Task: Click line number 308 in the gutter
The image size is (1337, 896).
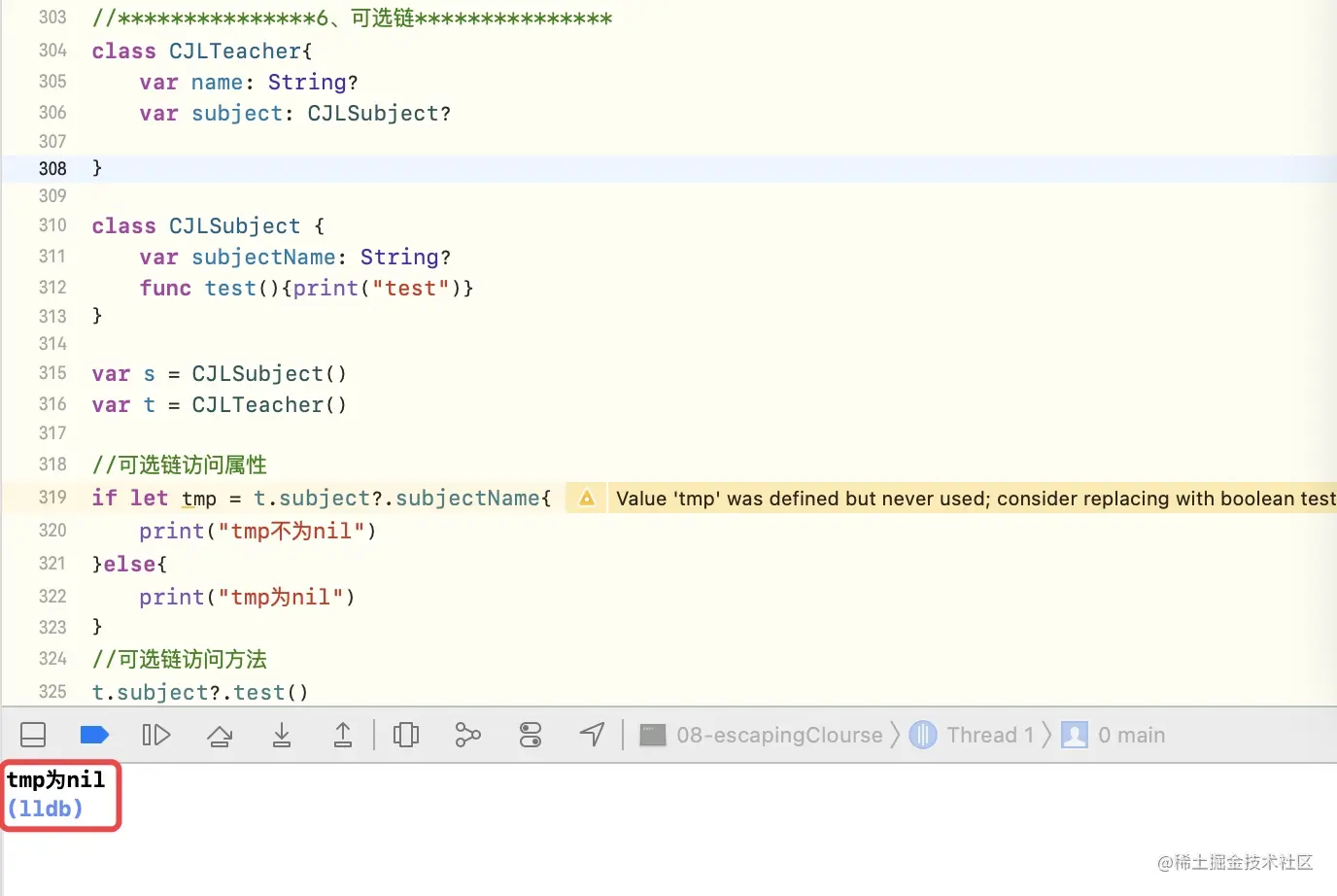Action: [x=52, y=168]
